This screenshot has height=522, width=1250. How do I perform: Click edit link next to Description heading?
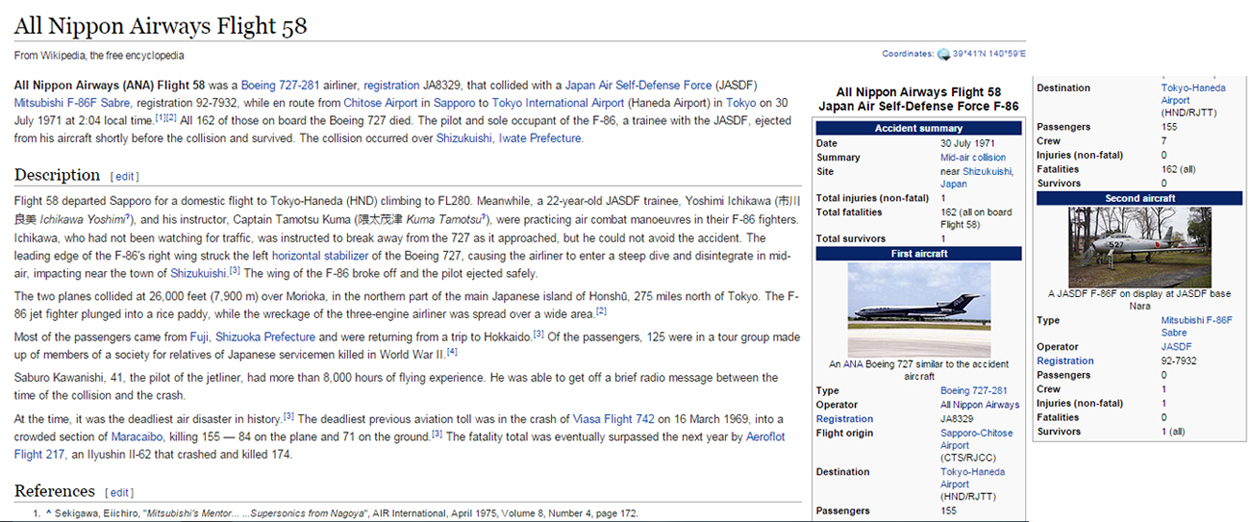tap(124, 177)
